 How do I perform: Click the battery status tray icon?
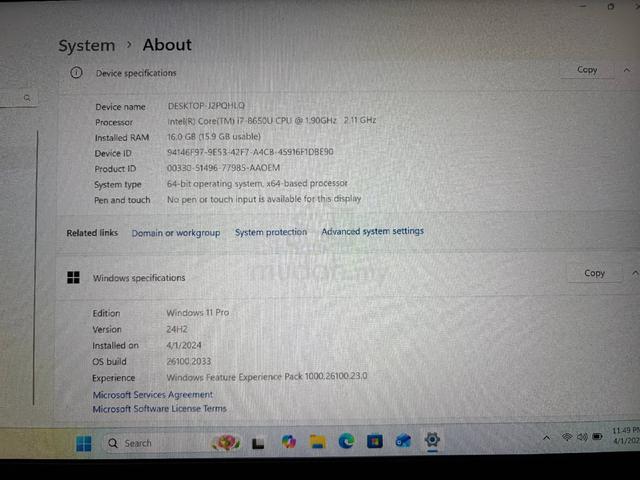pos(598,437)
